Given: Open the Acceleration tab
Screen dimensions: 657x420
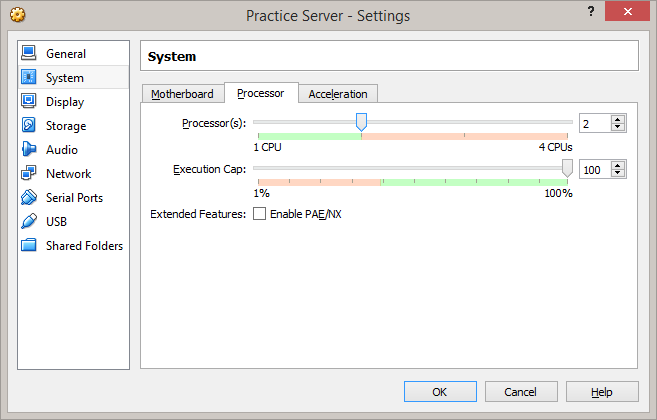Looking at the screenshot, I should coord(337,94).
